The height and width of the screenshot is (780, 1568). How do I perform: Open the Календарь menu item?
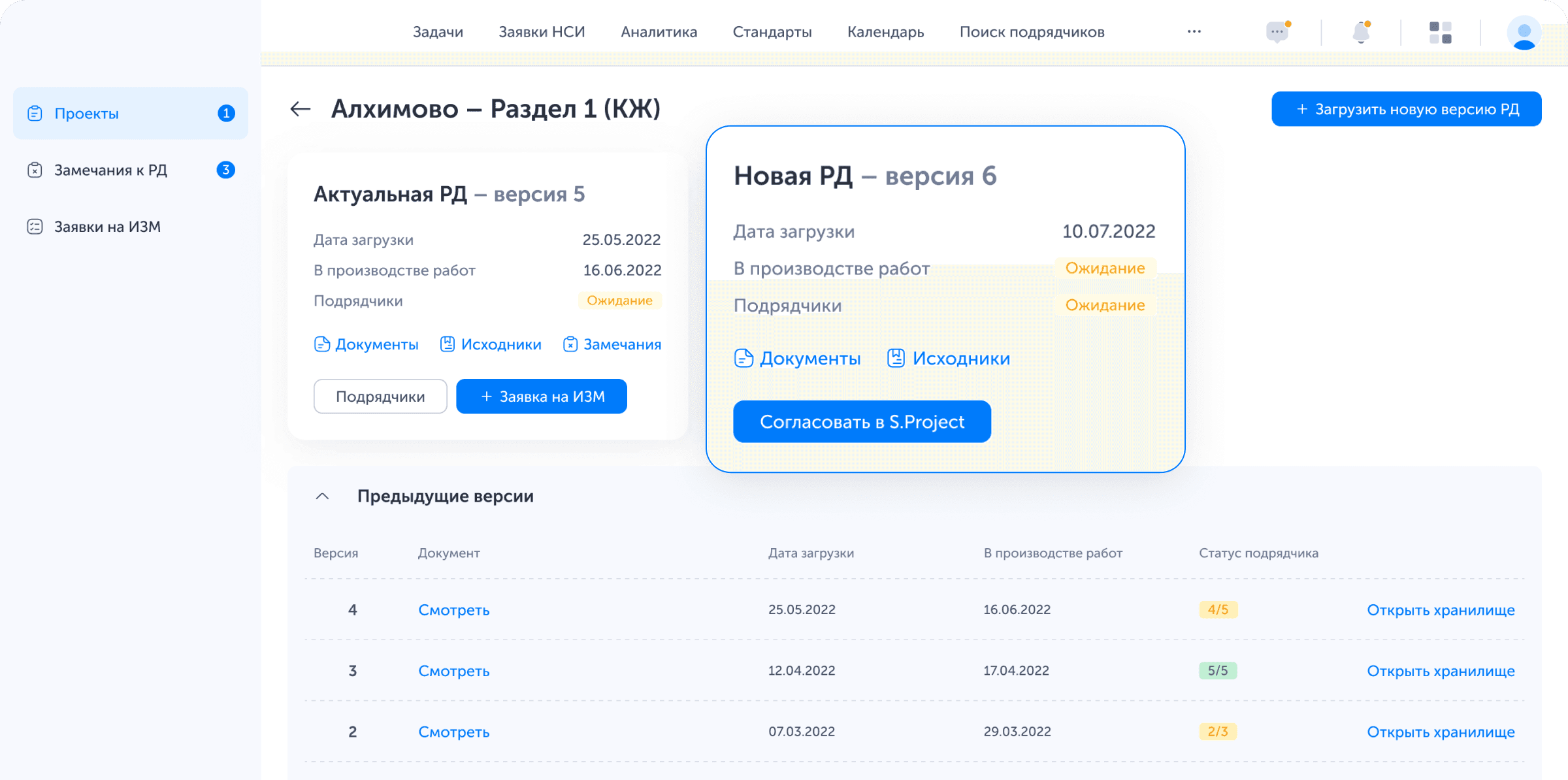885,32
